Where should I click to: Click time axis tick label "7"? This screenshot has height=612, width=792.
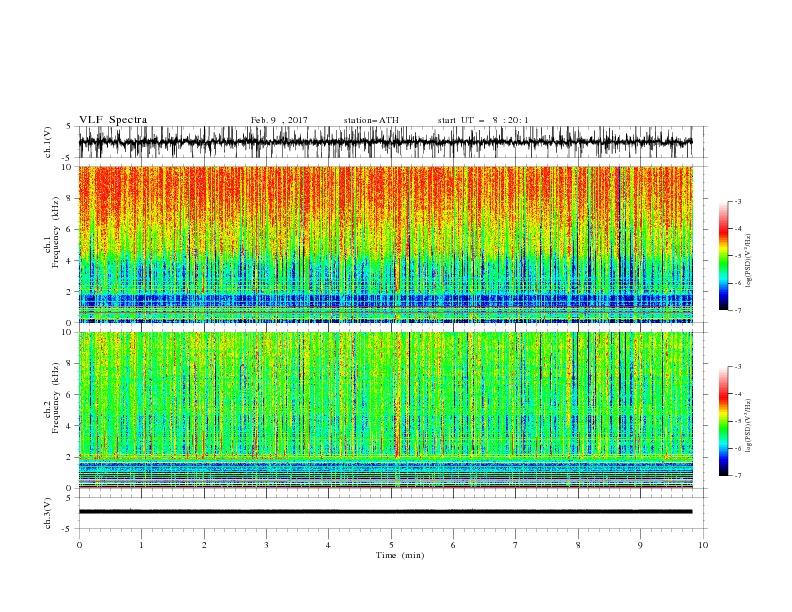coord(516,545)
